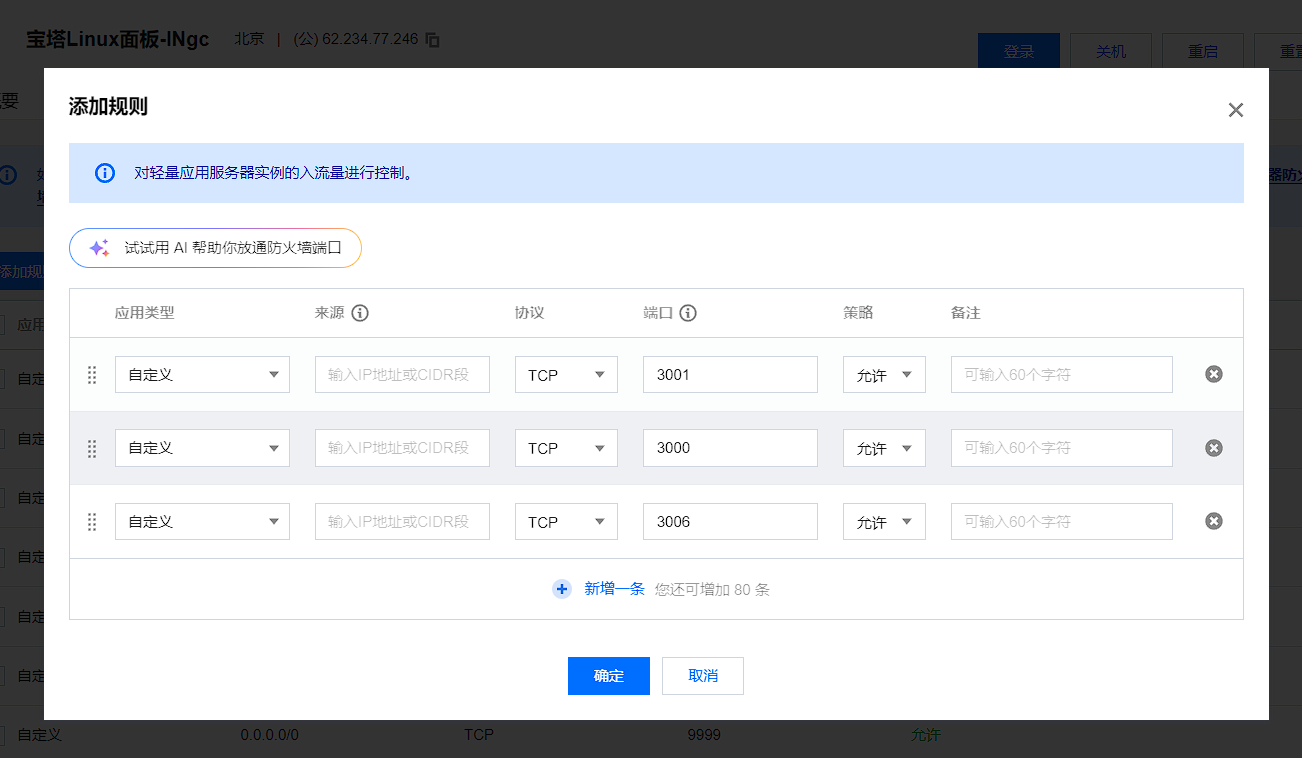Open the 应用类型 dropdown in the 3001 row

tap(202, 375)
